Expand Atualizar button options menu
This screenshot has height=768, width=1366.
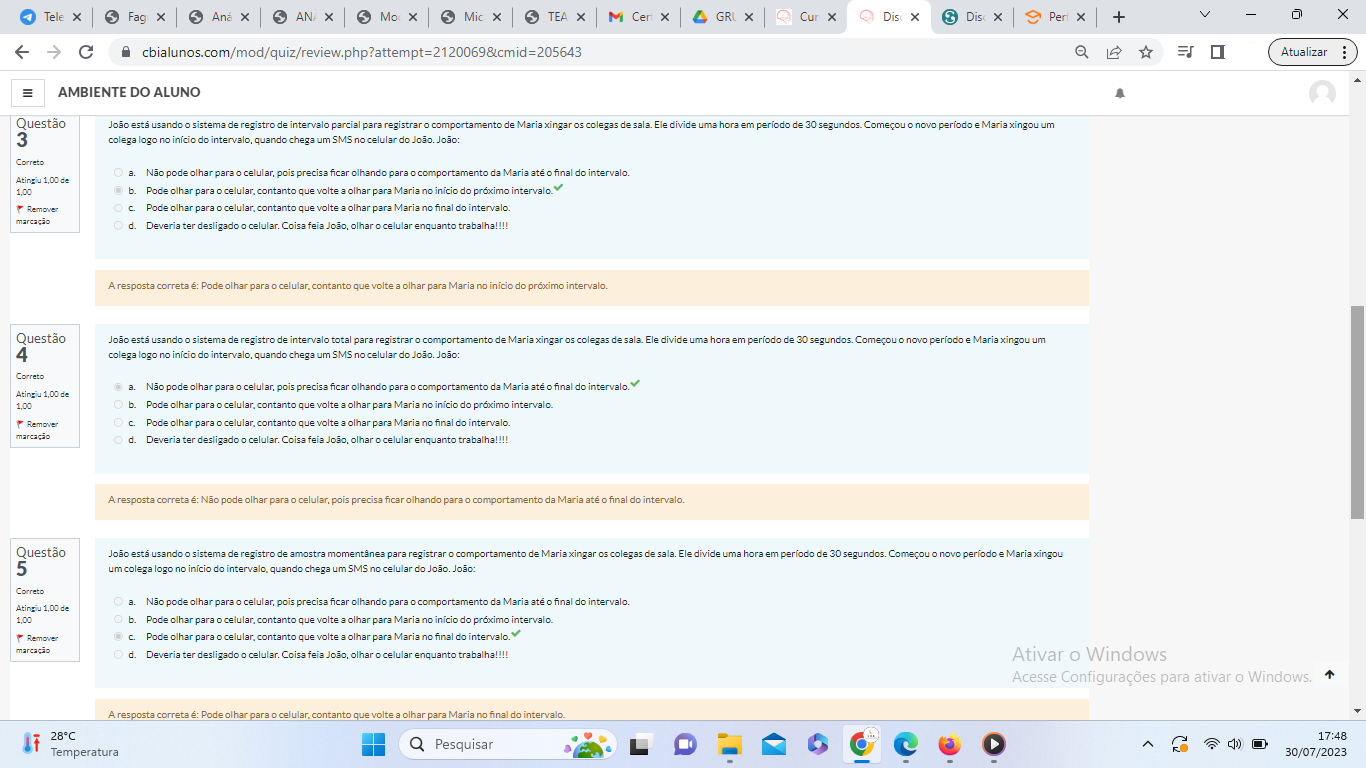pyautogui.click(x=1345, y=52)
